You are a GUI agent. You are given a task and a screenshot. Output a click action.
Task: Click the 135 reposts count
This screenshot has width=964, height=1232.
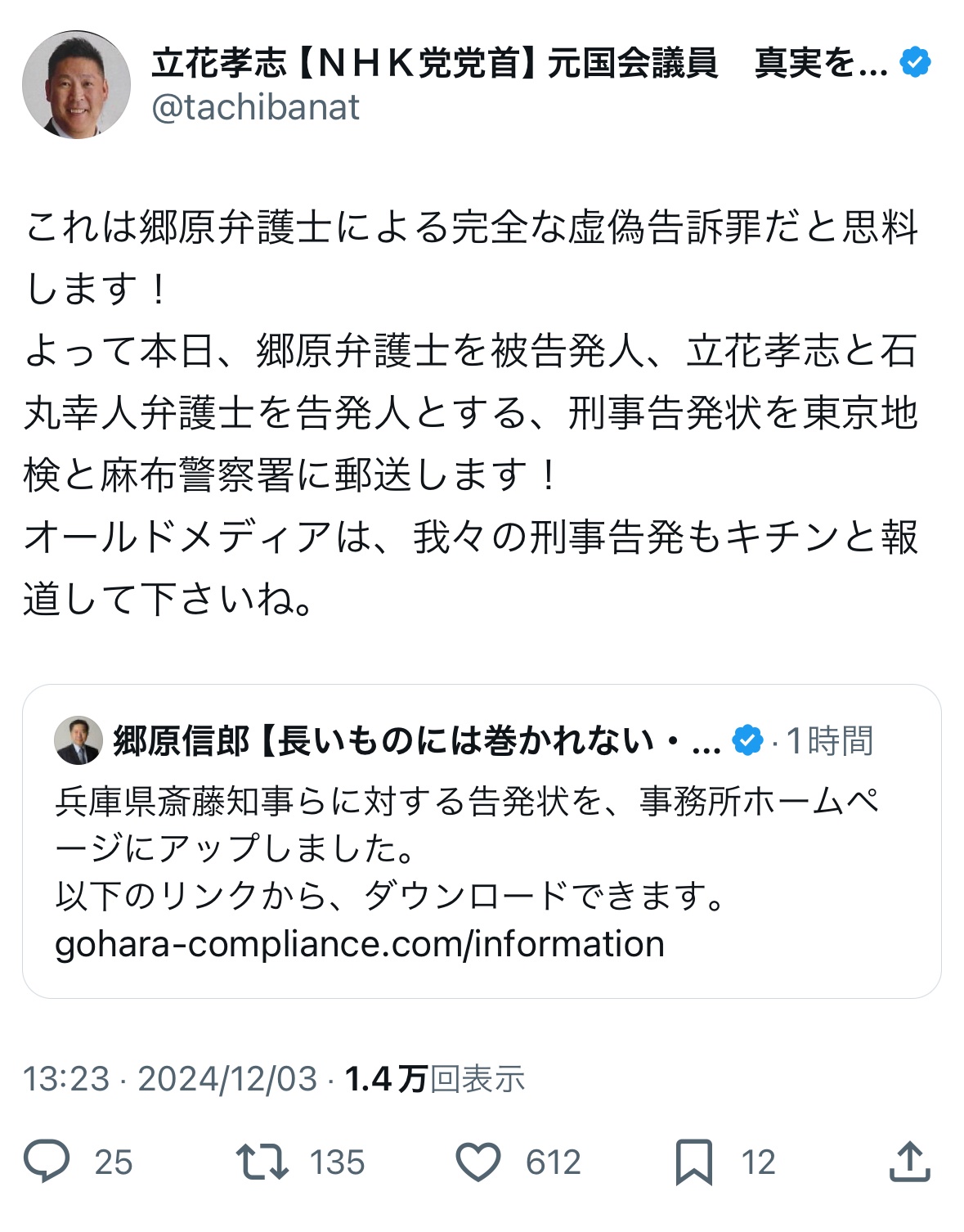(337, 1162)
